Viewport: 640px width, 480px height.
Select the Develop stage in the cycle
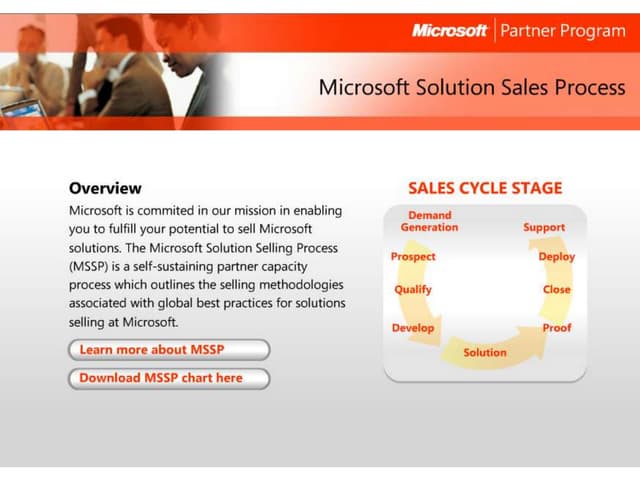pos(413,328)
